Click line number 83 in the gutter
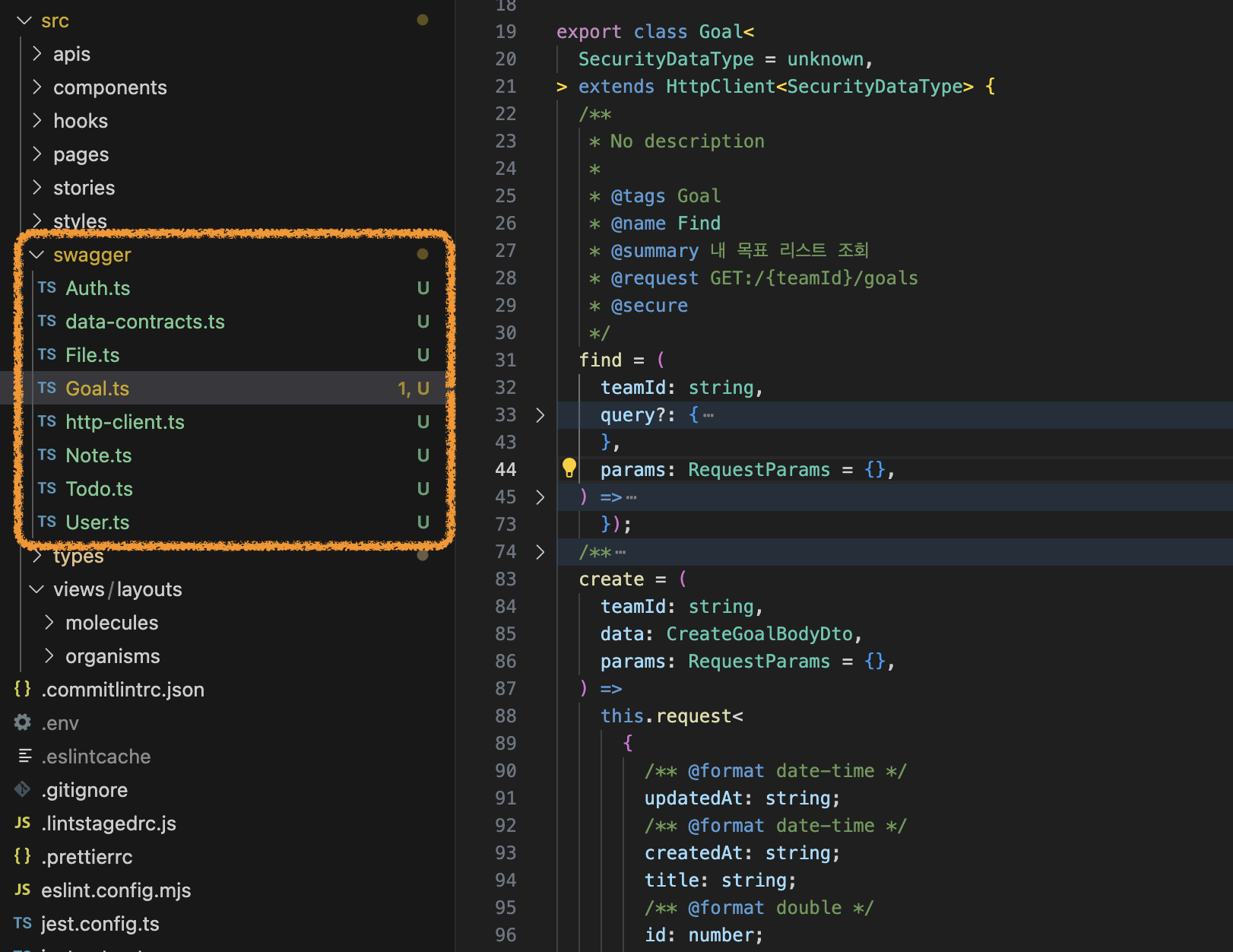1233x952 pixels. [506, 579]
